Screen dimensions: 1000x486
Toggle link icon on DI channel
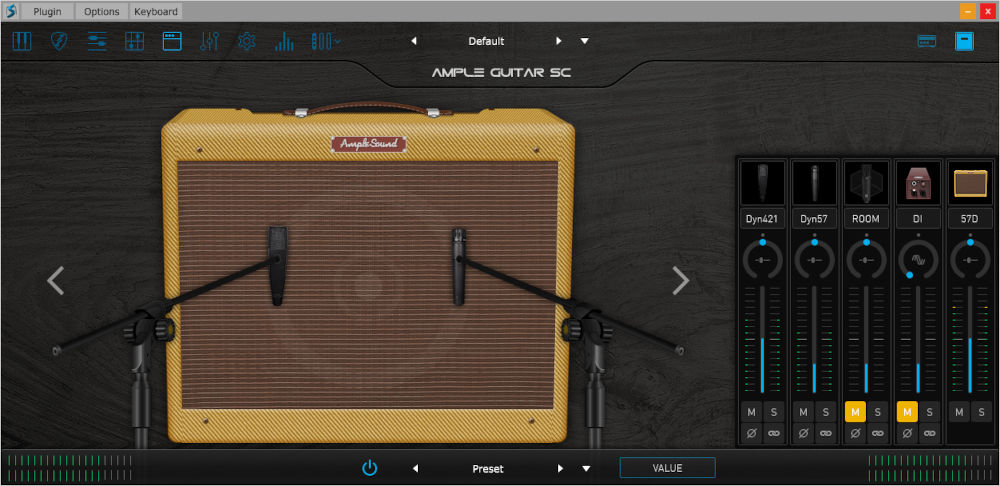coord(930,433)
